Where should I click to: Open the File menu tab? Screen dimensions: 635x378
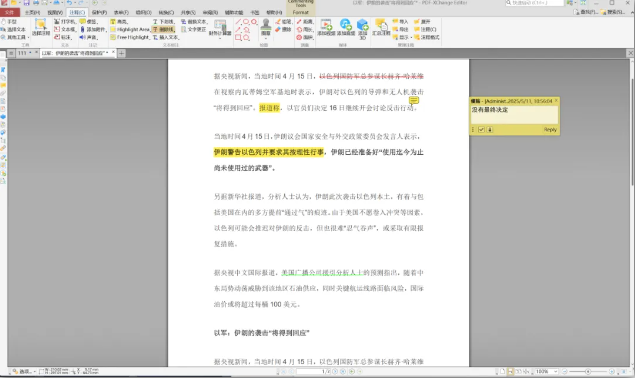pyautogui.click(x=9, y=13)
